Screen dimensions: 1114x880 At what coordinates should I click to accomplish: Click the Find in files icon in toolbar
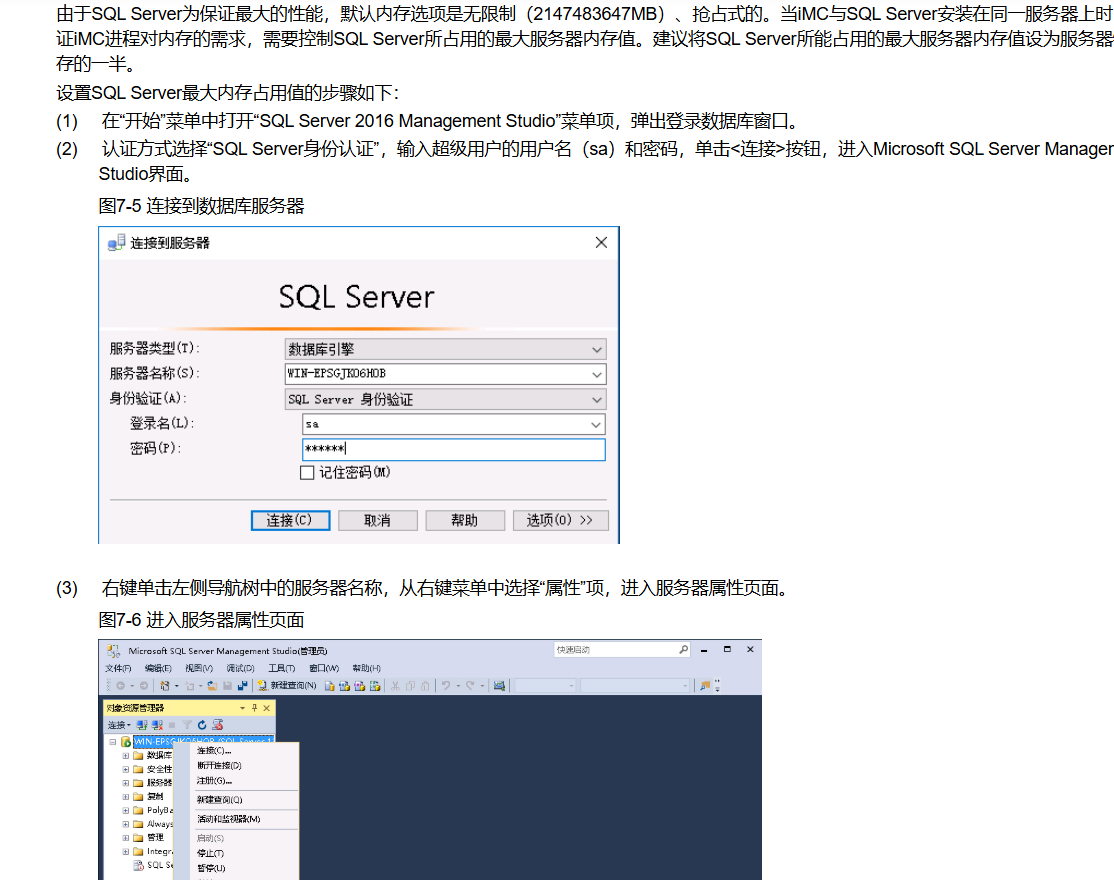[x=705, y=685]
